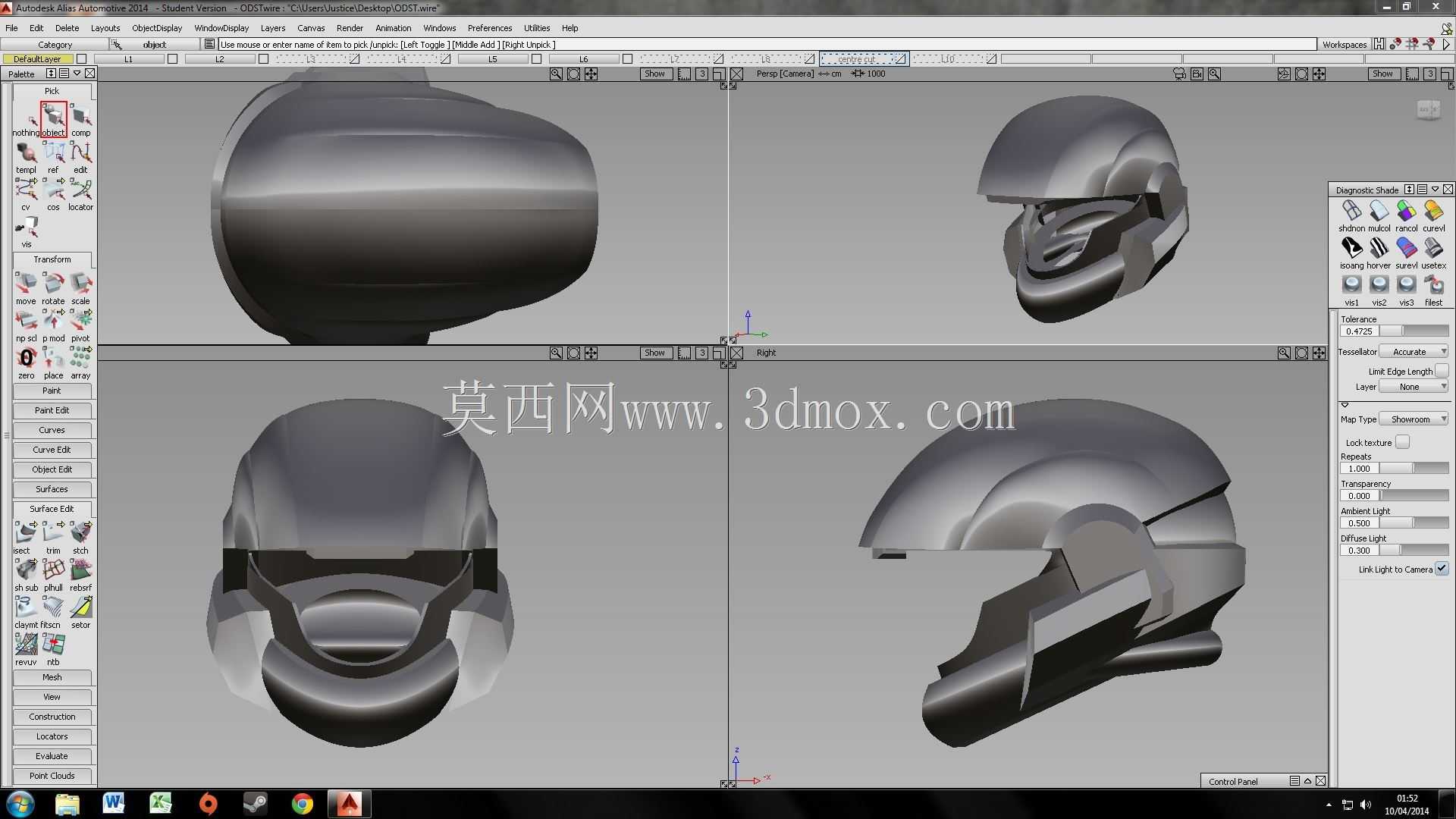The image size is (1456, 819).
Task: Choose the Pick comp tool
Action: pos(80,120)
